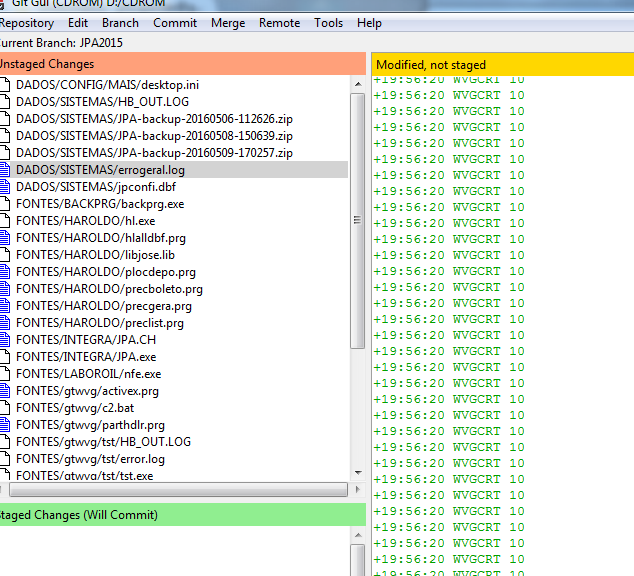634x576 pixels.
Task: Open the Remote menu
Action: click(279, 23)
